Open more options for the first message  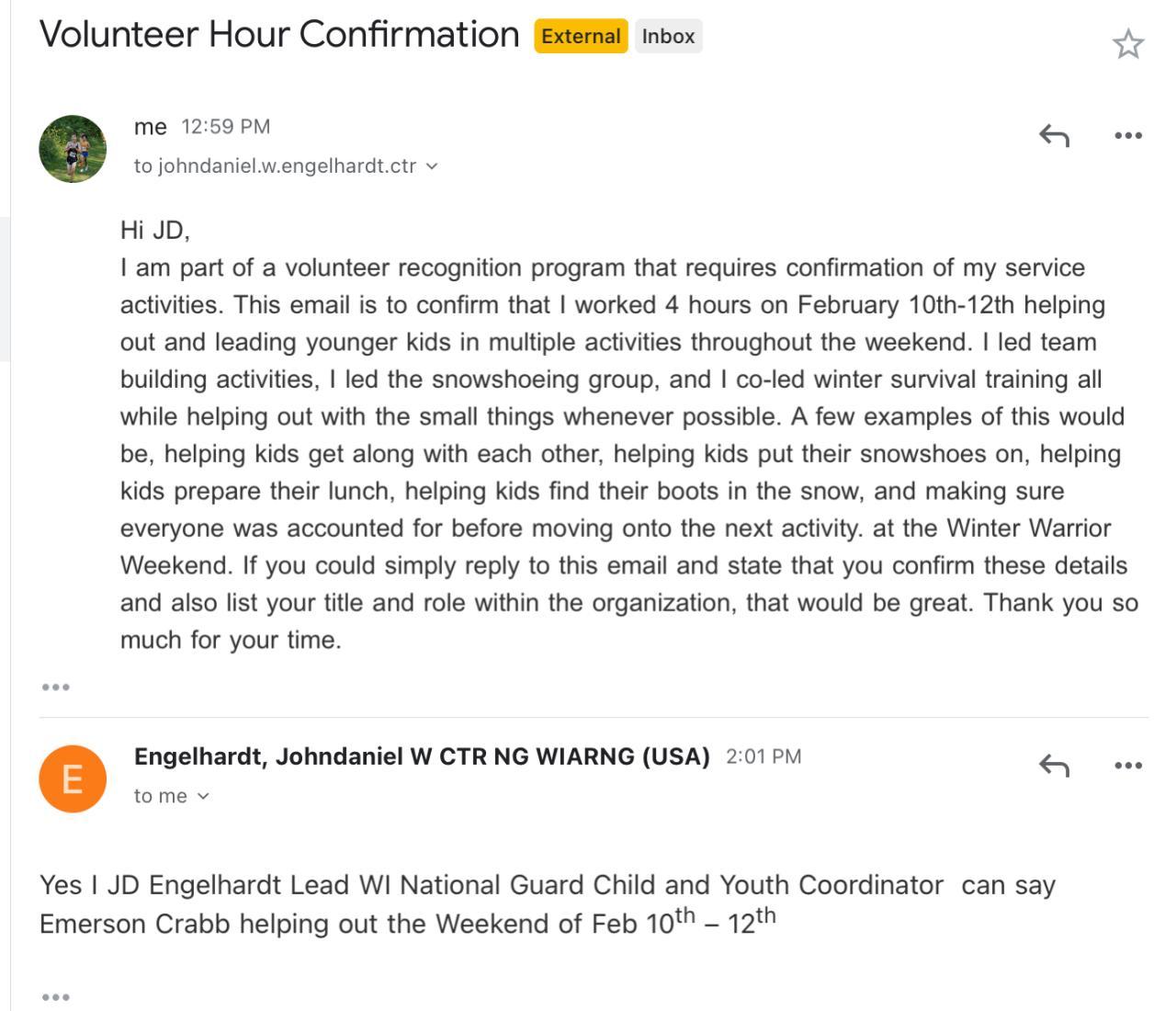[x=1127, y=136]
